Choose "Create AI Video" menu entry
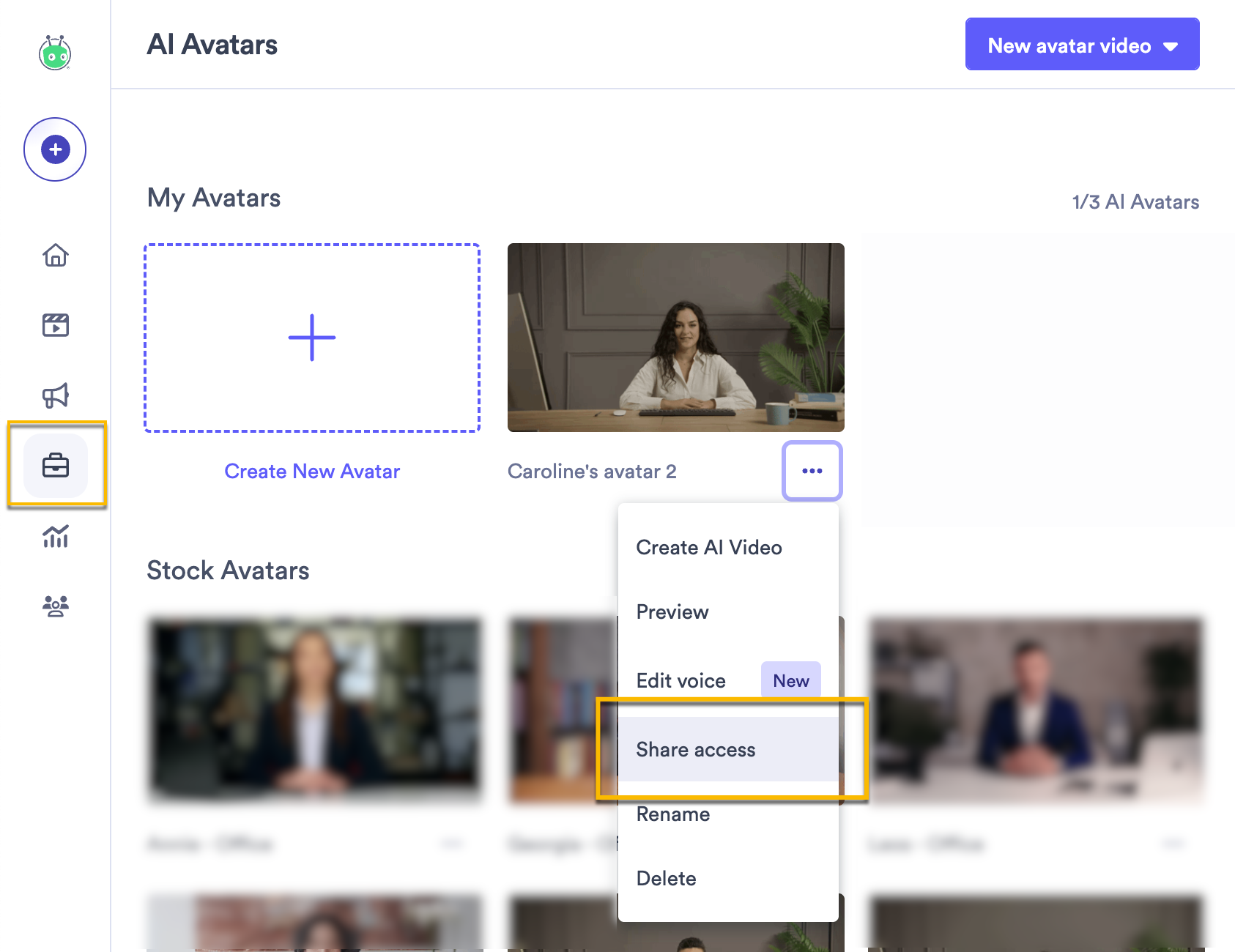 (x=708, y=547)
